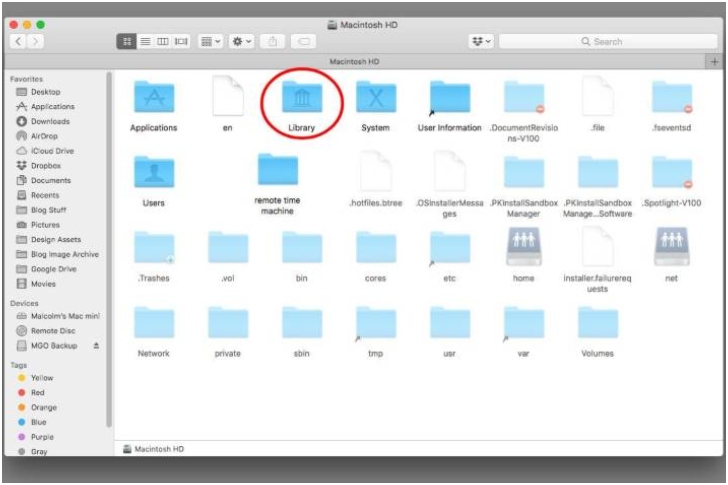Select the etc alias folder
This screenshot has width=728, height=485.
(449, 248)
